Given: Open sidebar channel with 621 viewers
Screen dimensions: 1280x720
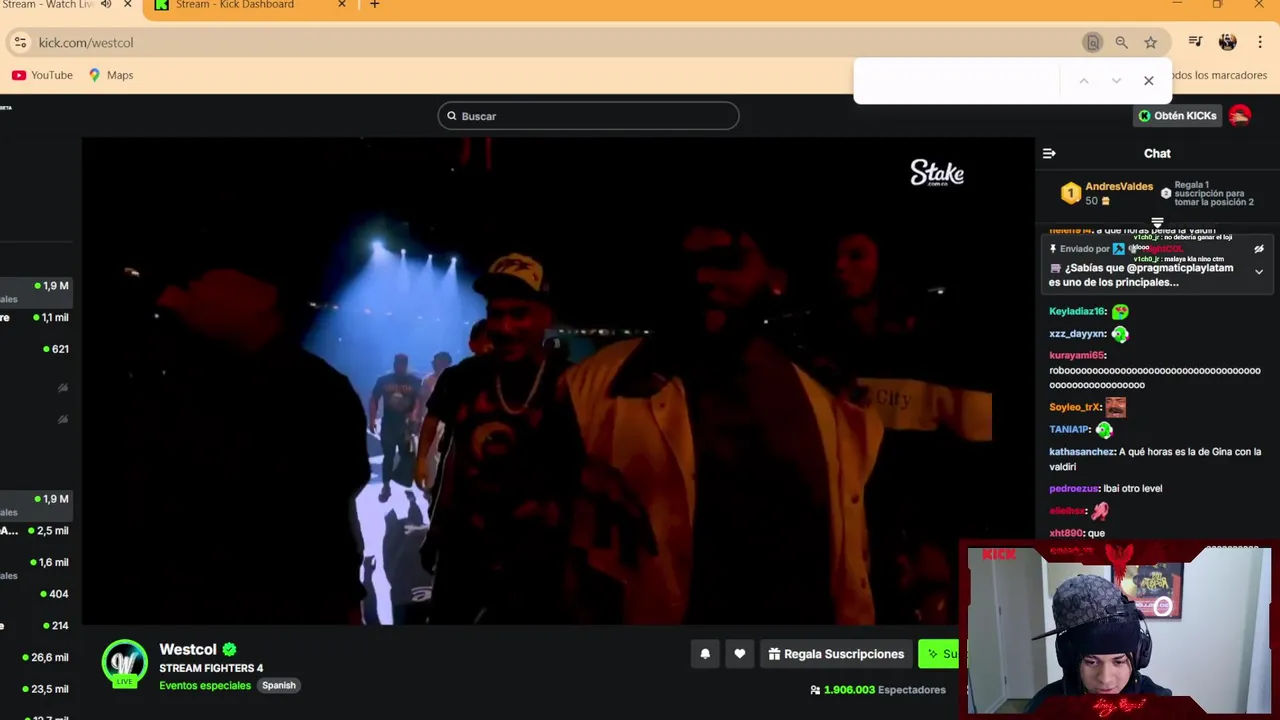Looking at the screenshot, I should pyautogui.click(x=34, y=349).
